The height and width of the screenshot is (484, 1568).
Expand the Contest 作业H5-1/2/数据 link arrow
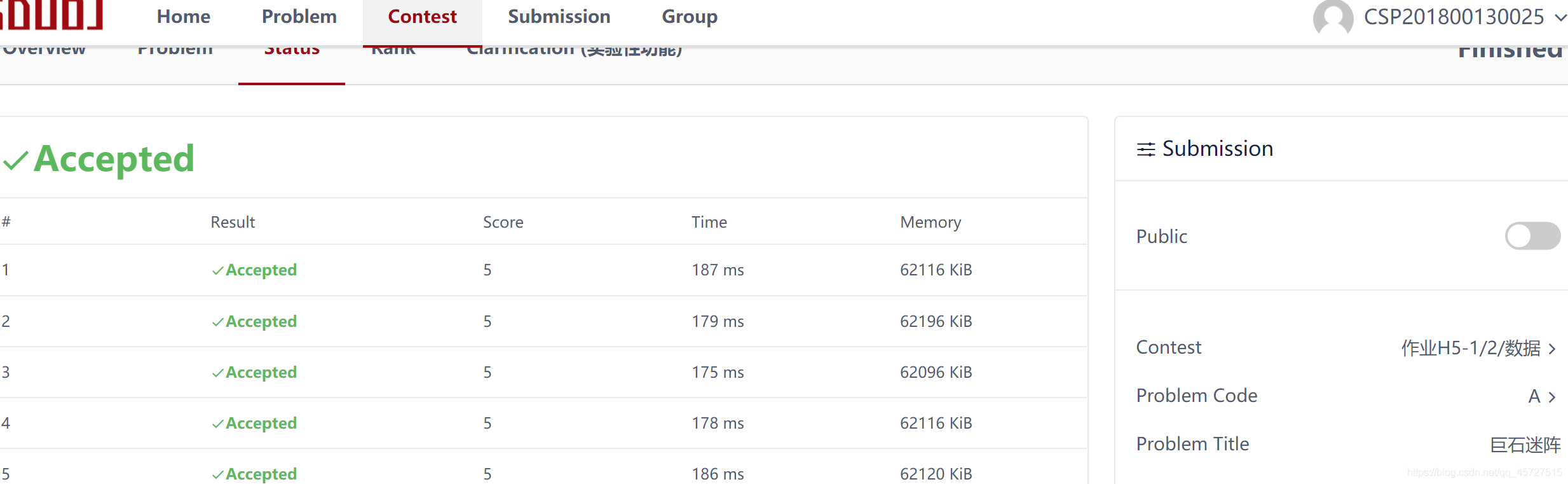(1552, 349)
